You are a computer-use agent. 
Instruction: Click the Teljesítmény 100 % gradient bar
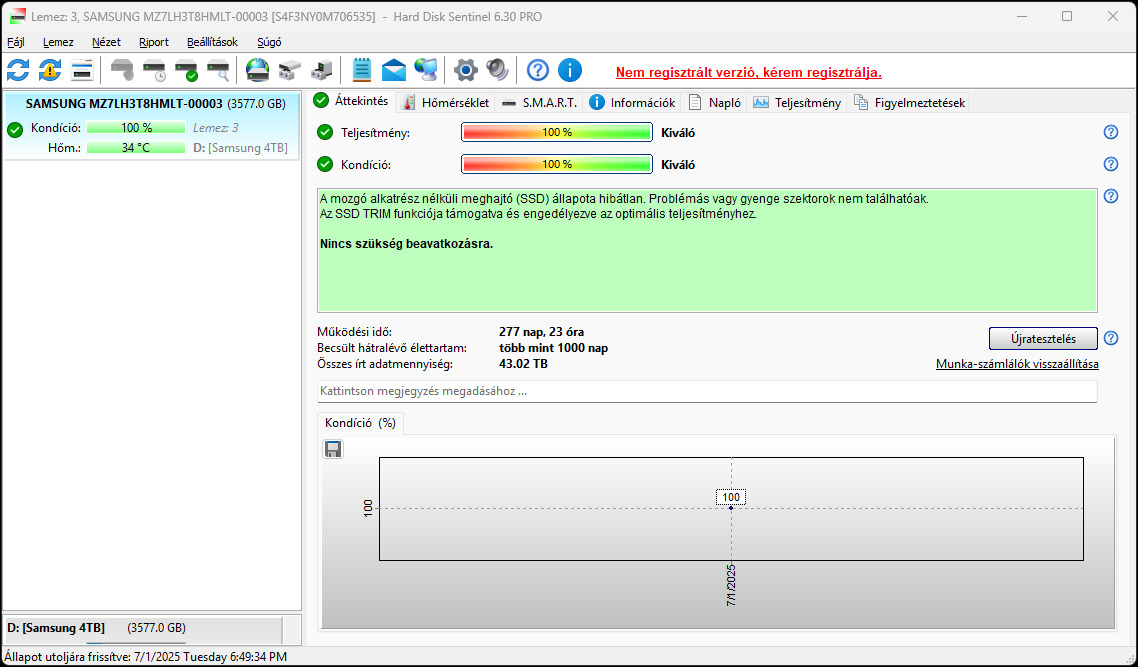pyautogui.click(x=557, y=132)
